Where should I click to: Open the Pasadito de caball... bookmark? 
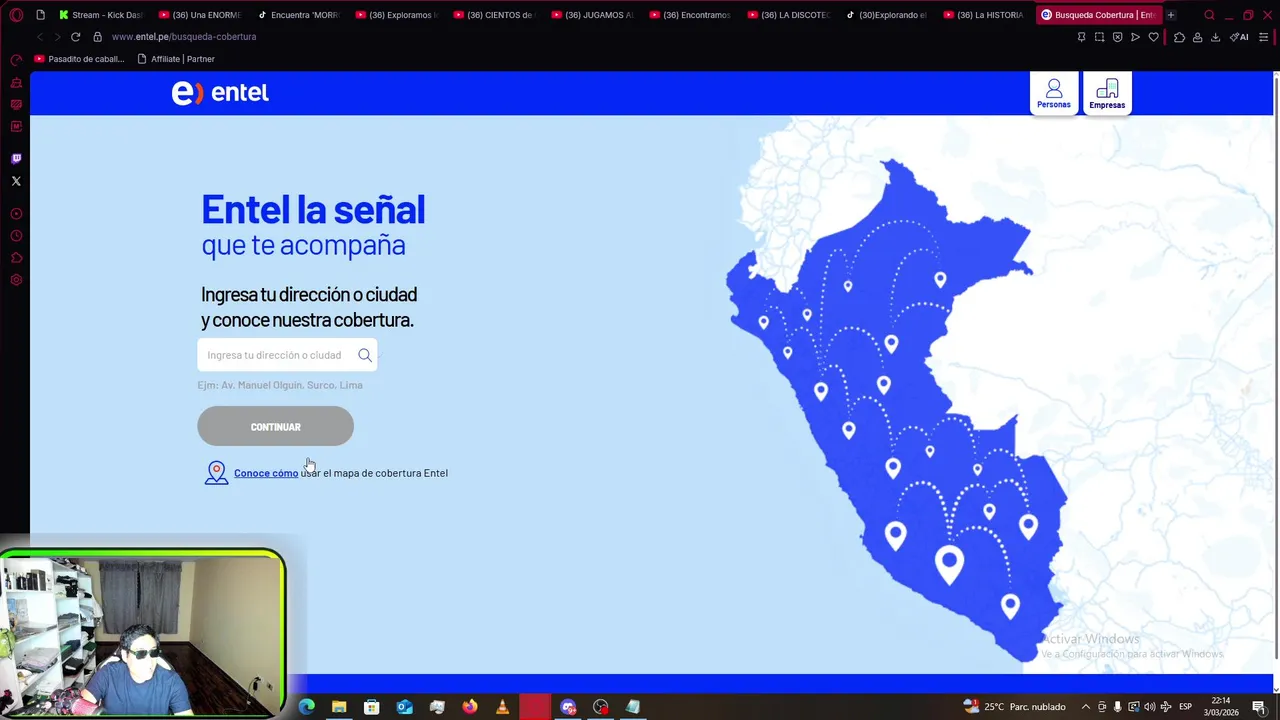click(79, 59)
